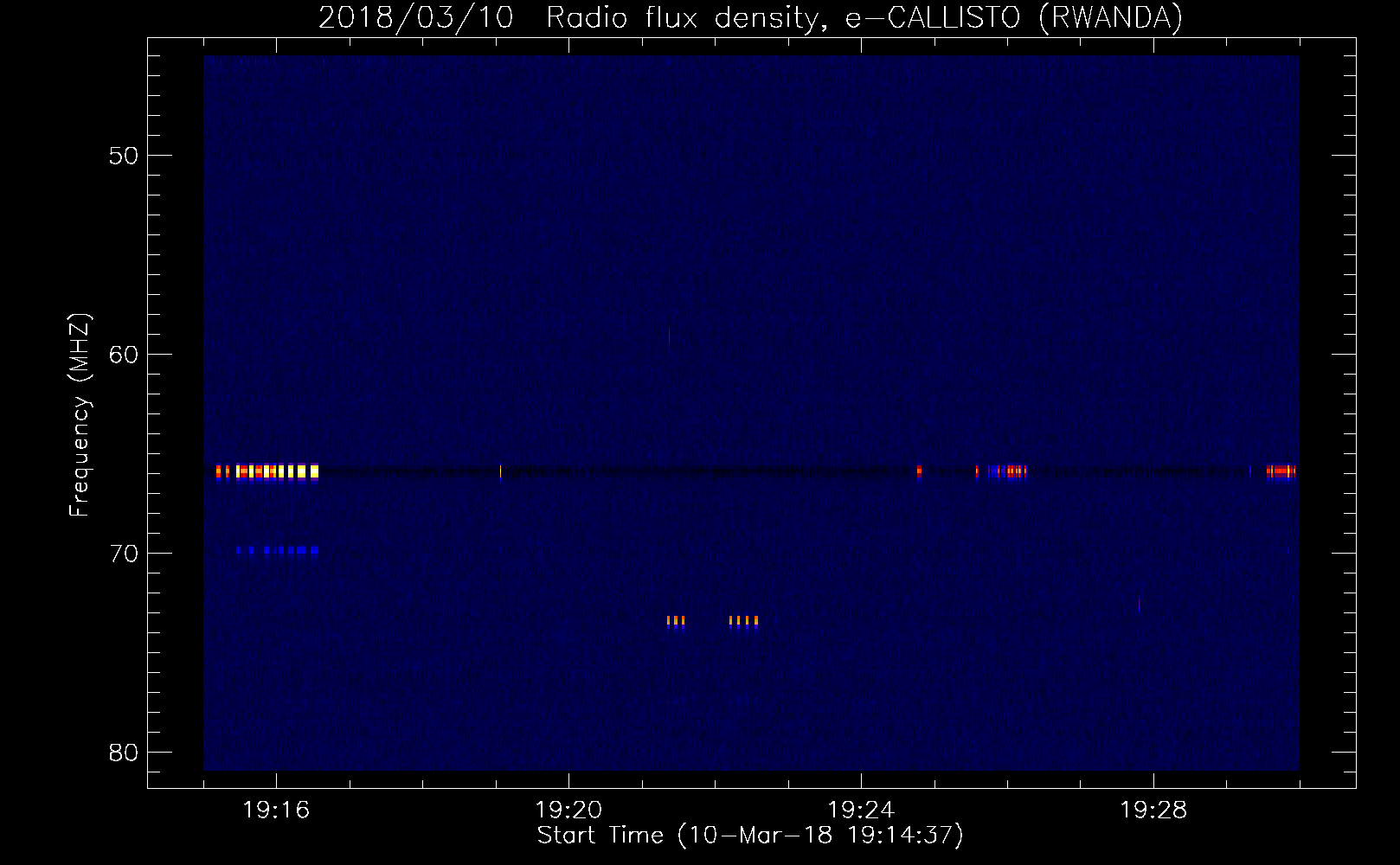Click the red burst at 66 MHz near 19:26
The height and width of the screenshot is (865, 1400).
tap(1008, 471)
